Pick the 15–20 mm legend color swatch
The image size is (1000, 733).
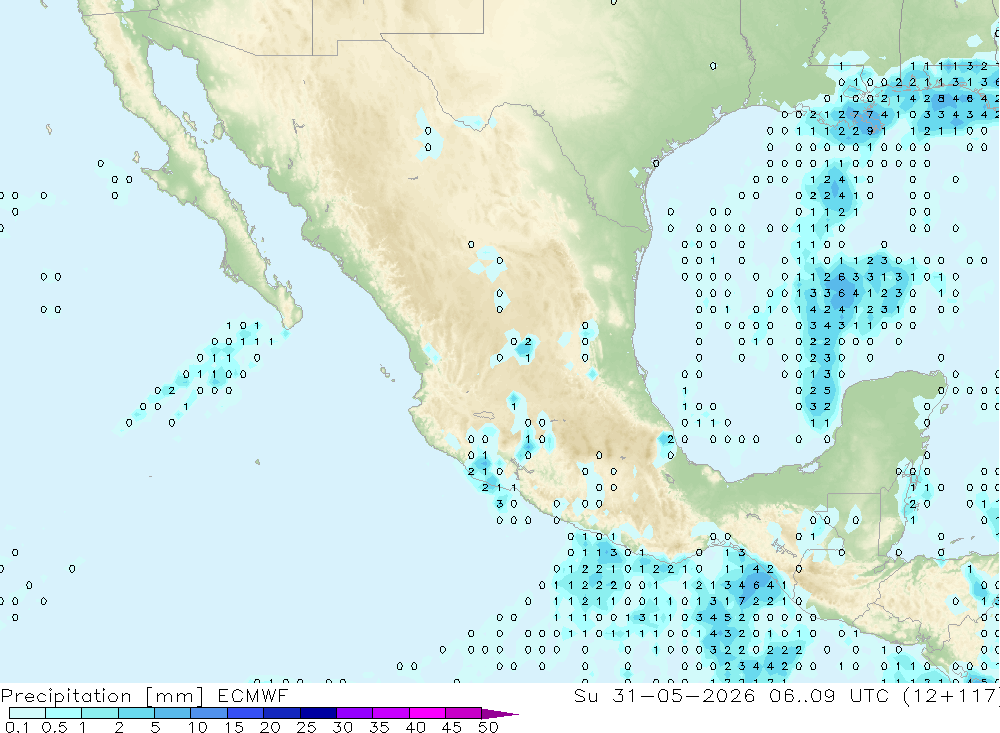coord(245,713)
